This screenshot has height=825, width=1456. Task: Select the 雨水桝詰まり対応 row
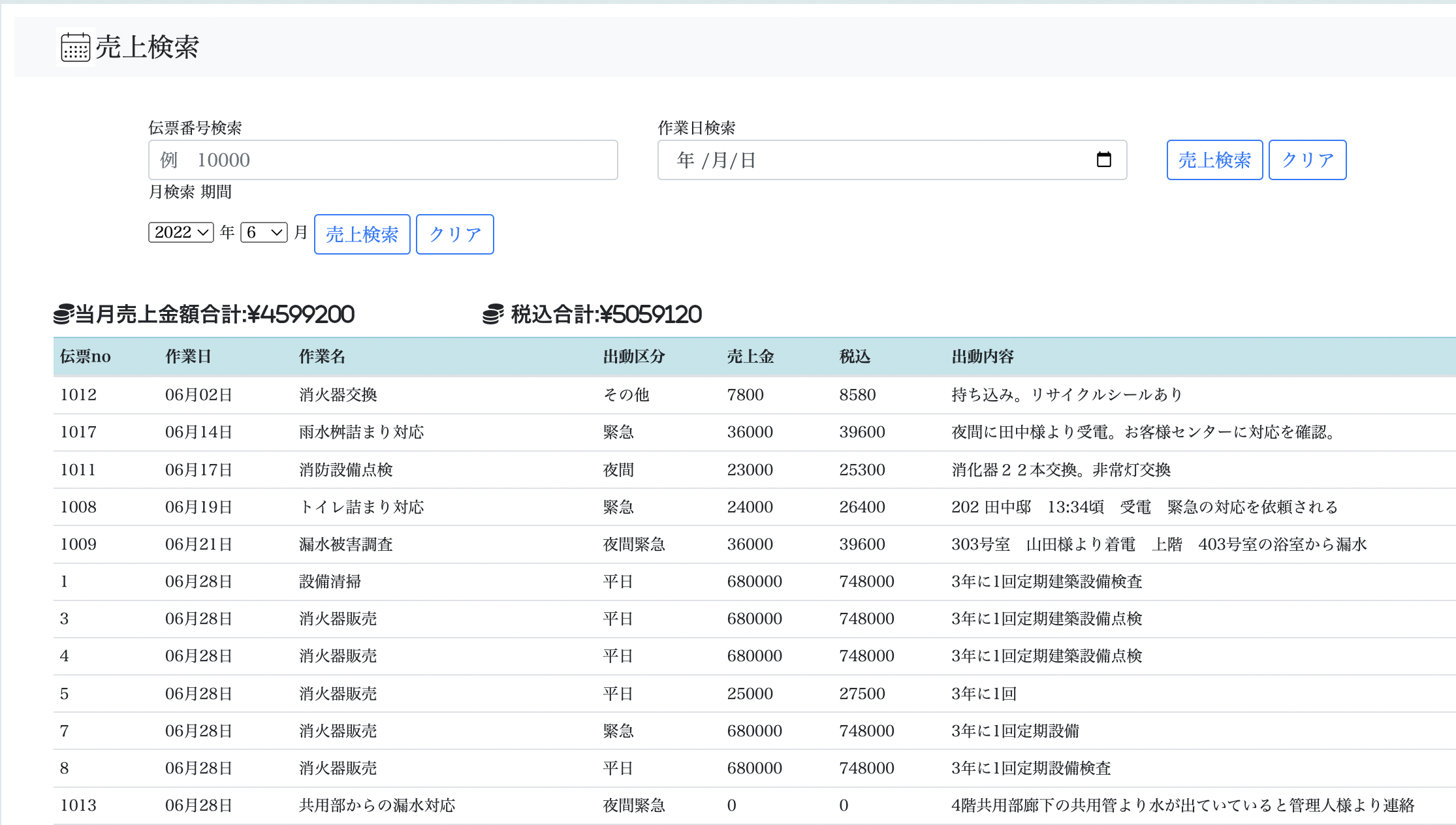[x=361, y=432]
